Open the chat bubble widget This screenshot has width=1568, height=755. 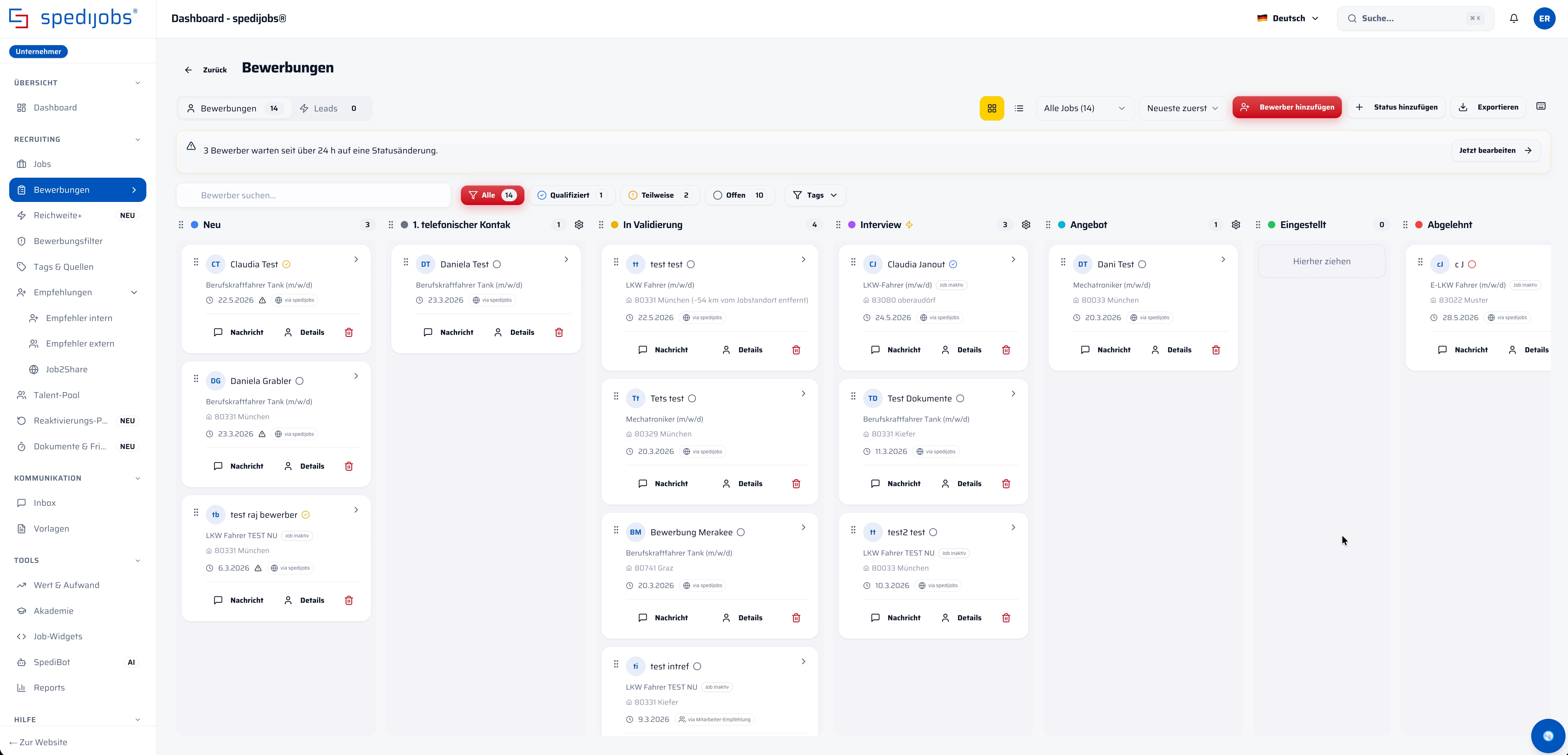coord(1548,736)
